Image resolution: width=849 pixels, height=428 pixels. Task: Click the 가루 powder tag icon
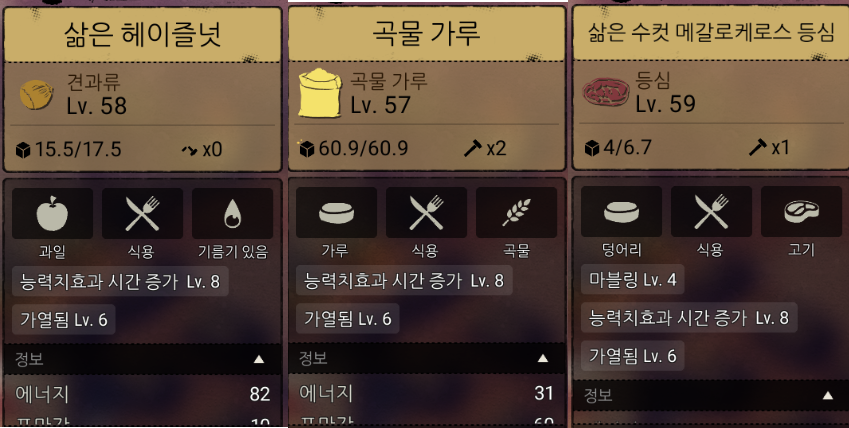click(x=336, y=212)
